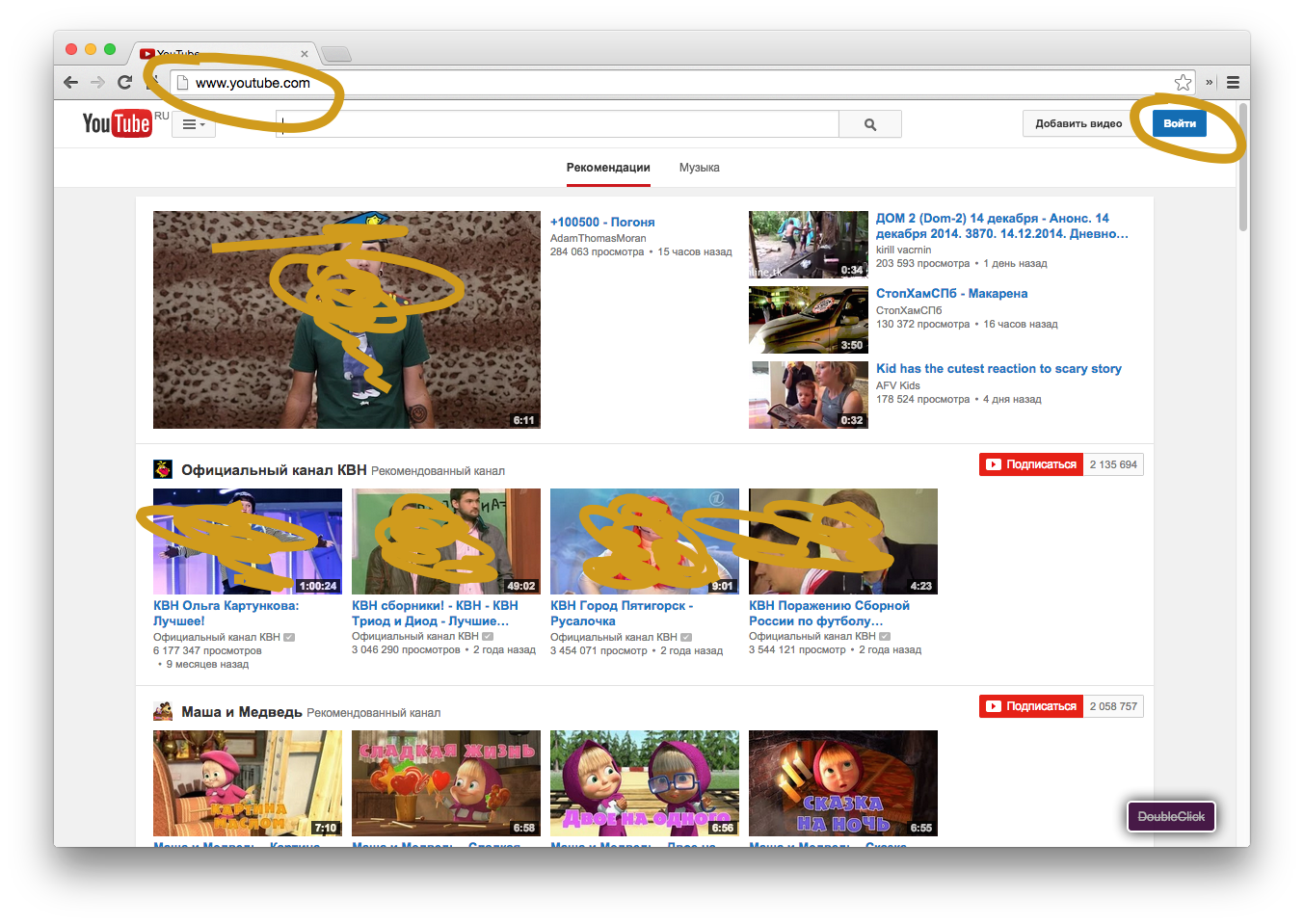Click the page vertical scrollbar
Viewport: 1304px width, 924px height.
[x=1242, y=154]
